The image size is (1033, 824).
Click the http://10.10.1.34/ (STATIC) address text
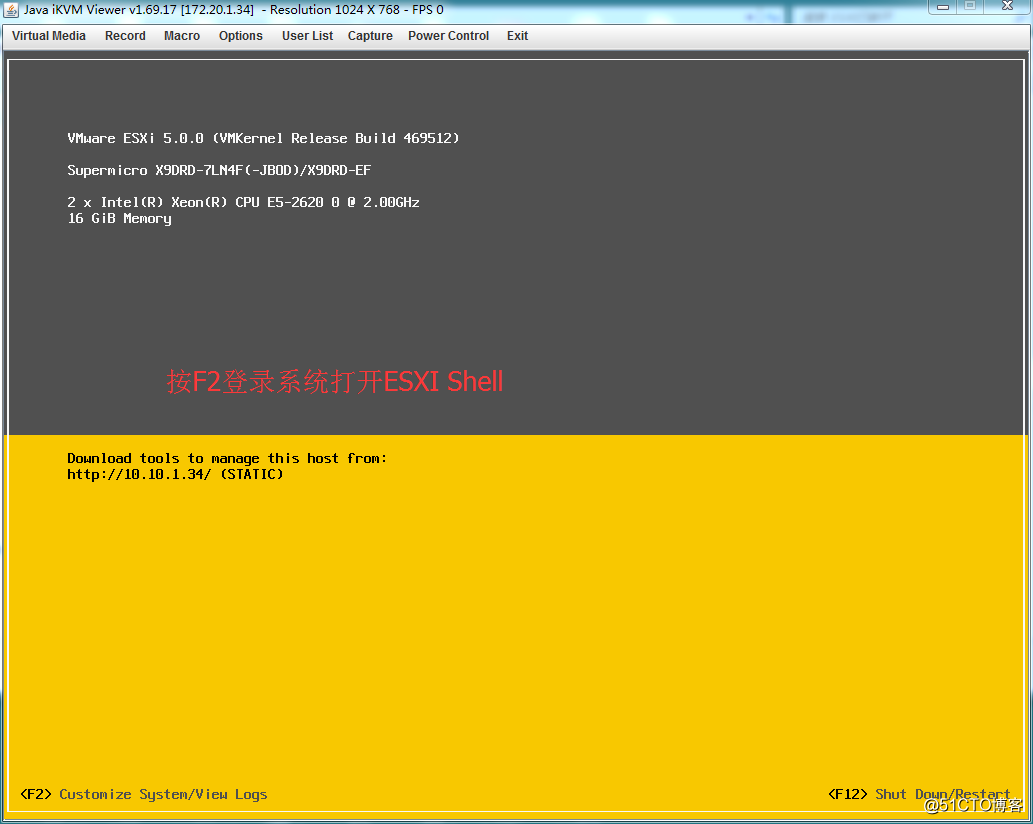pyautogui.click(x=175, y=474)
